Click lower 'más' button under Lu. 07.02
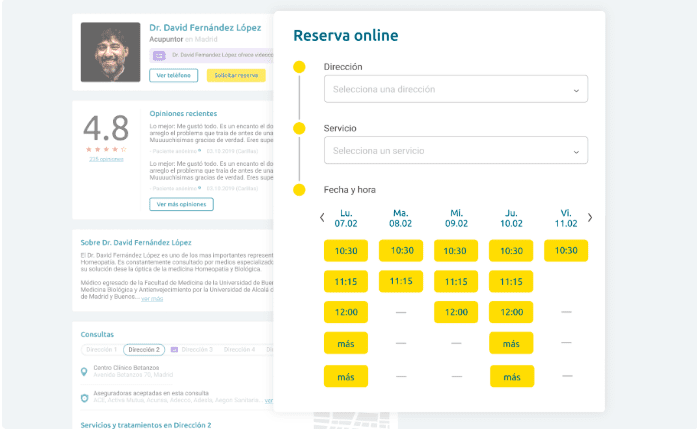Image resolution: width=697 pixels, height=430 pixels. 346,377
